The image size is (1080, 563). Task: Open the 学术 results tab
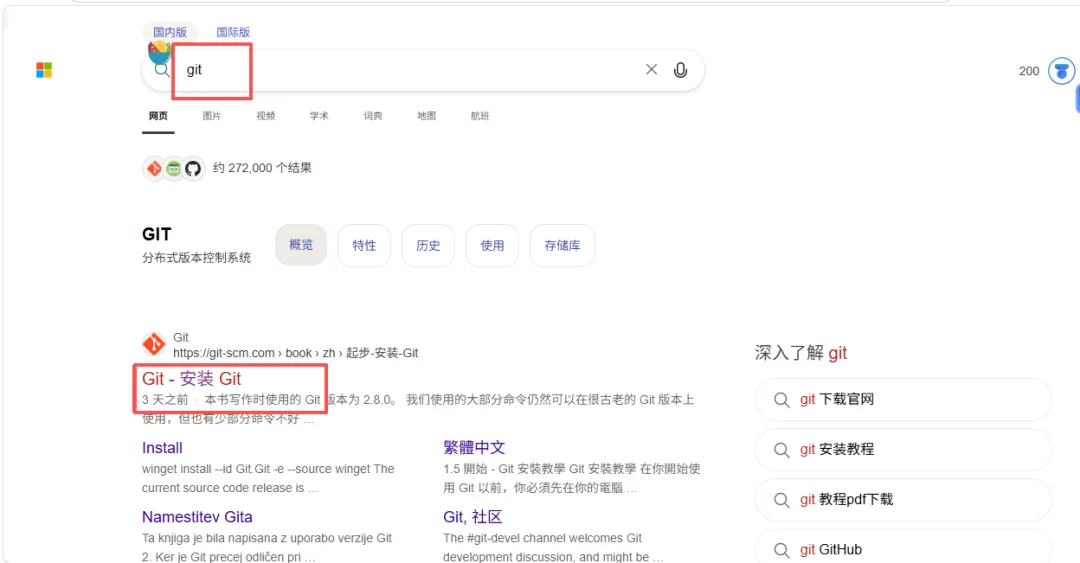(x=319, y=116)
